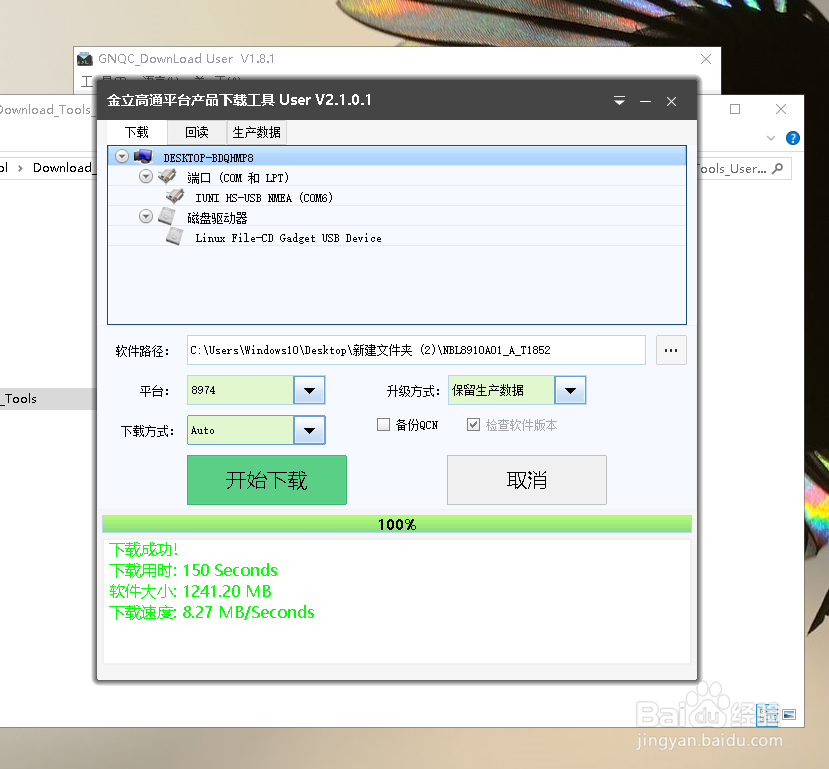Click the 下载速度: 8.27 MB/Seconds text
This screenshot has height=769, width=829.
tap(211, 612)
